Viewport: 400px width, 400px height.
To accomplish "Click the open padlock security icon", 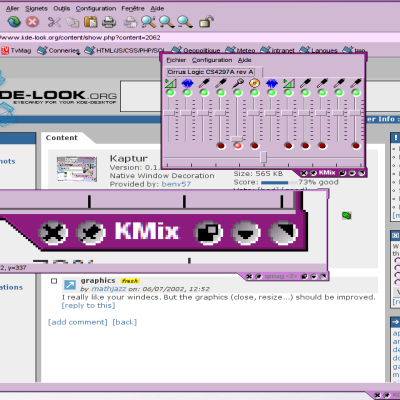I will coord(206,22).
